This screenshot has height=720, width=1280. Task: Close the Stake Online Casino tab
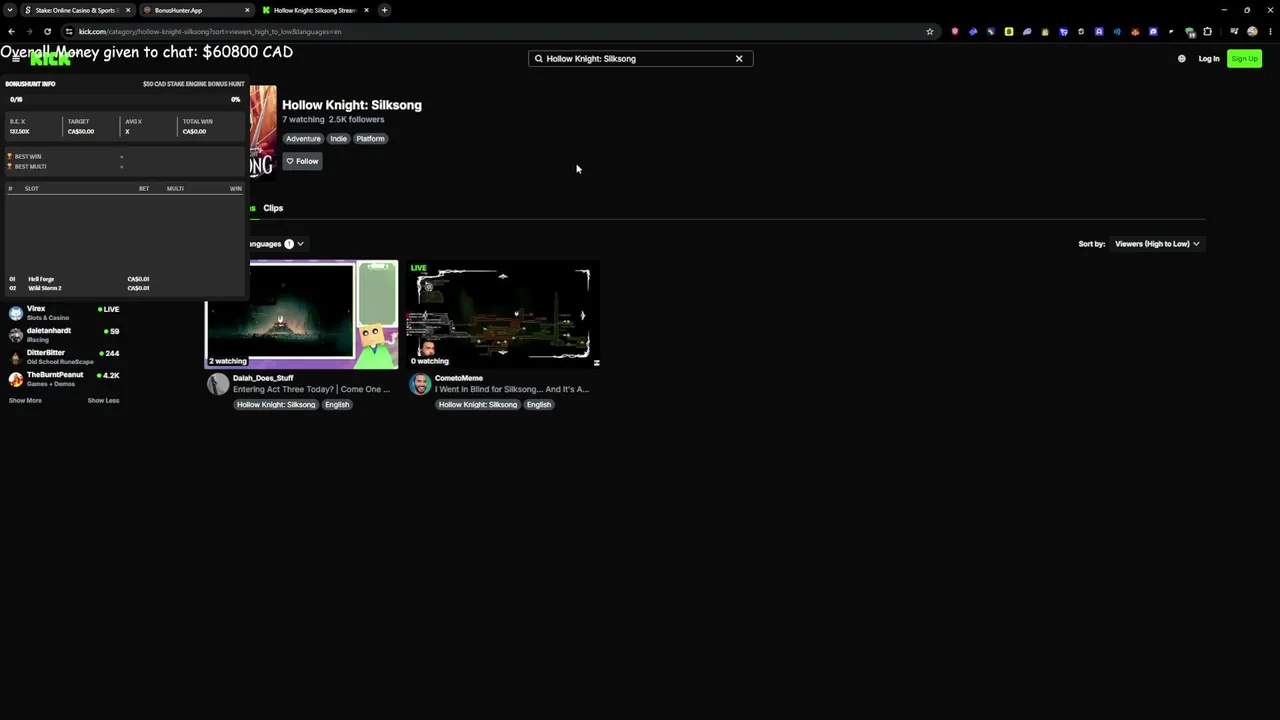click(x=128, y=10)
